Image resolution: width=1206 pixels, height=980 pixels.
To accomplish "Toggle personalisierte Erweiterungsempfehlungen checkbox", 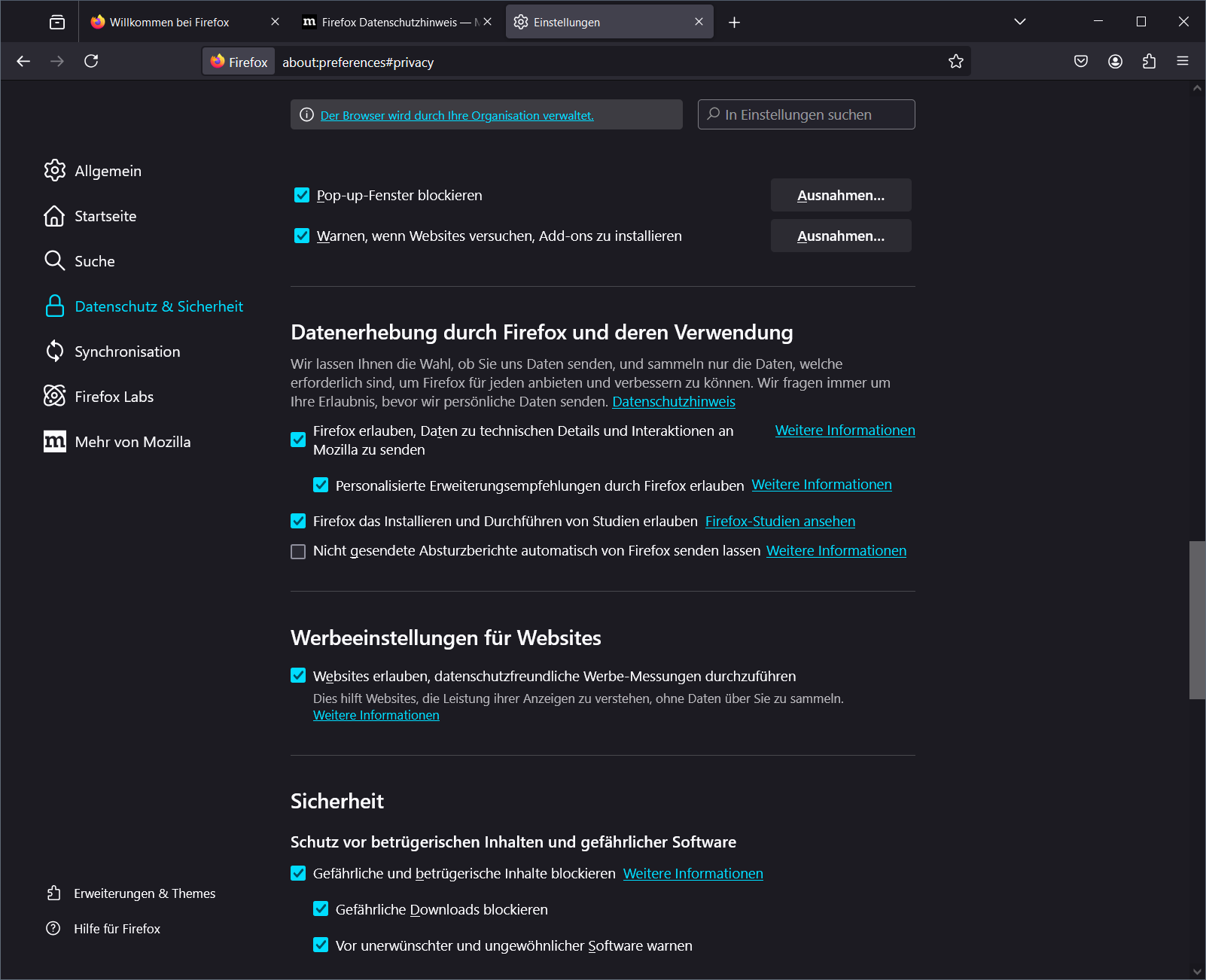I will click(321, 485).
